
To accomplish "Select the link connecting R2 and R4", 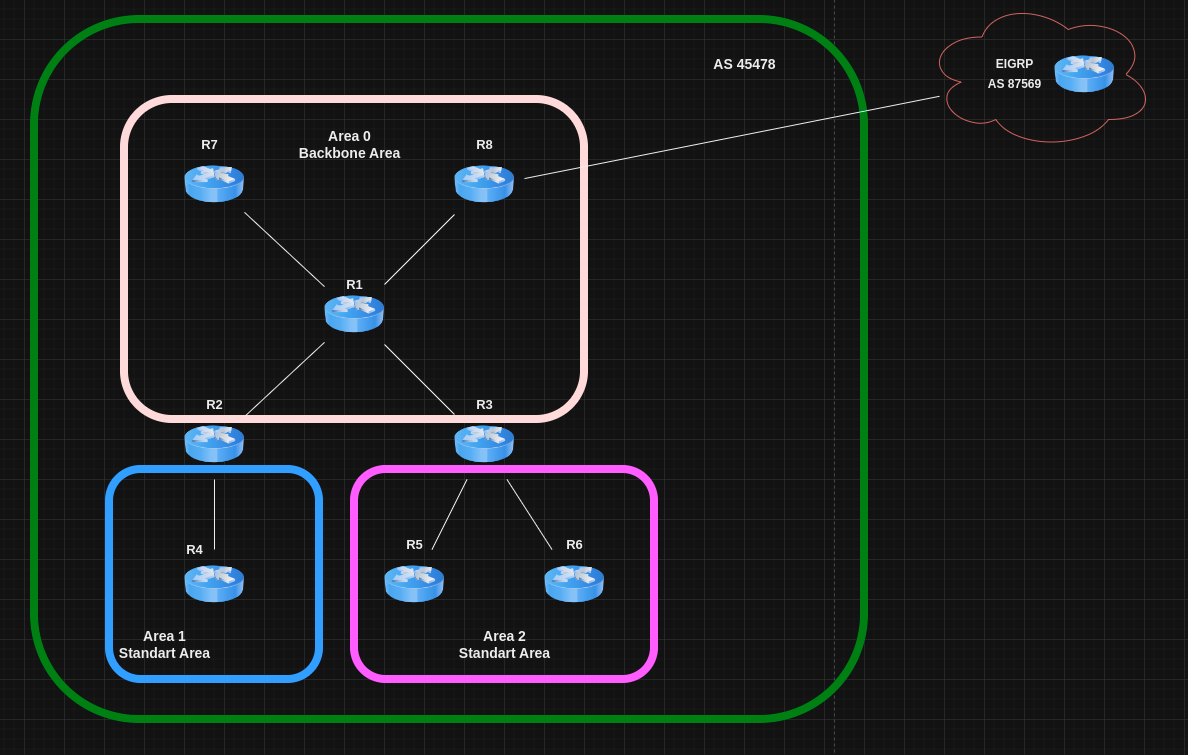I will point(214,515).
